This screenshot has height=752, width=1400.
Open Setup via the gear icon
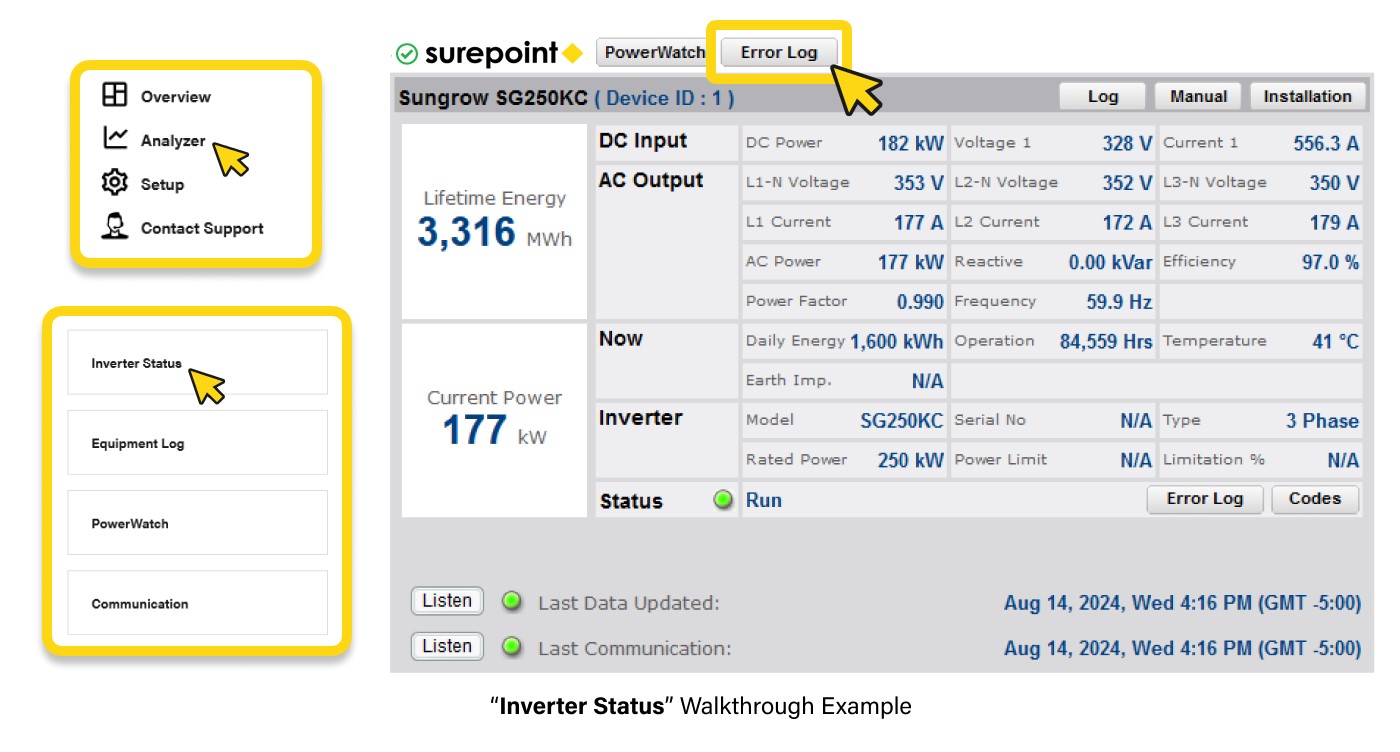[114, 184]
